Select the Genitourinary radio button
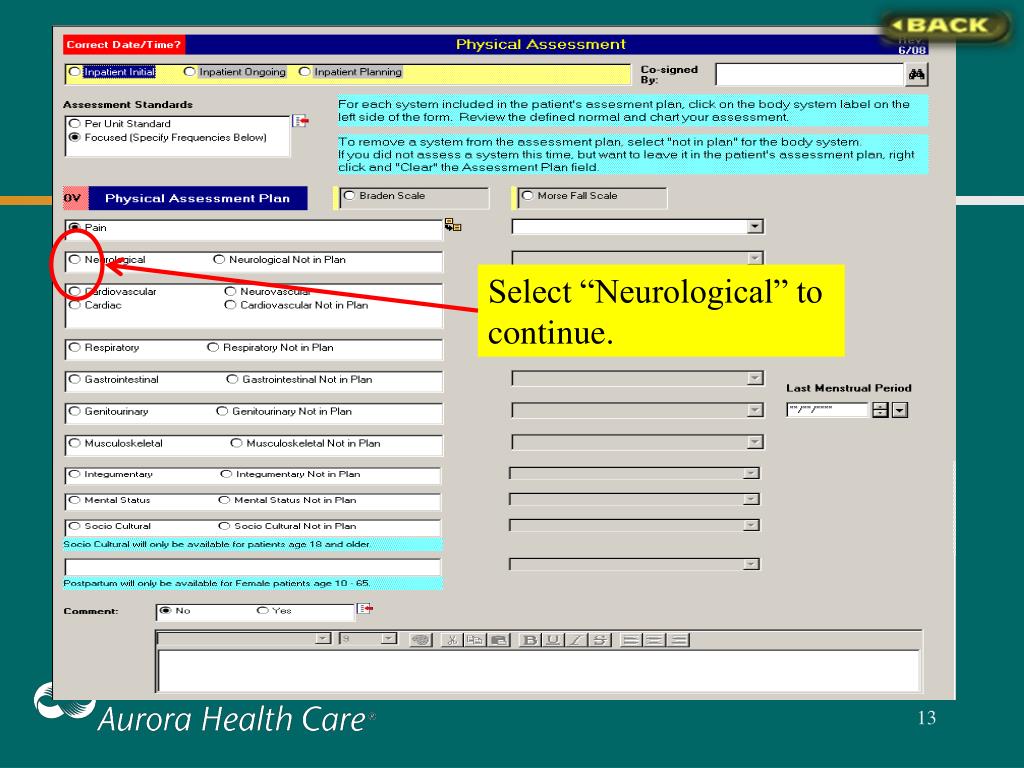The width and height of the screenshot is (1024, 768). pos(74,411)
